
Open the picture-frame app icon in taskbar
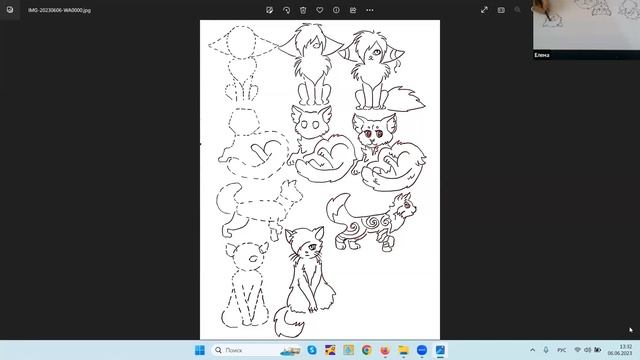(x=348, y=350)
